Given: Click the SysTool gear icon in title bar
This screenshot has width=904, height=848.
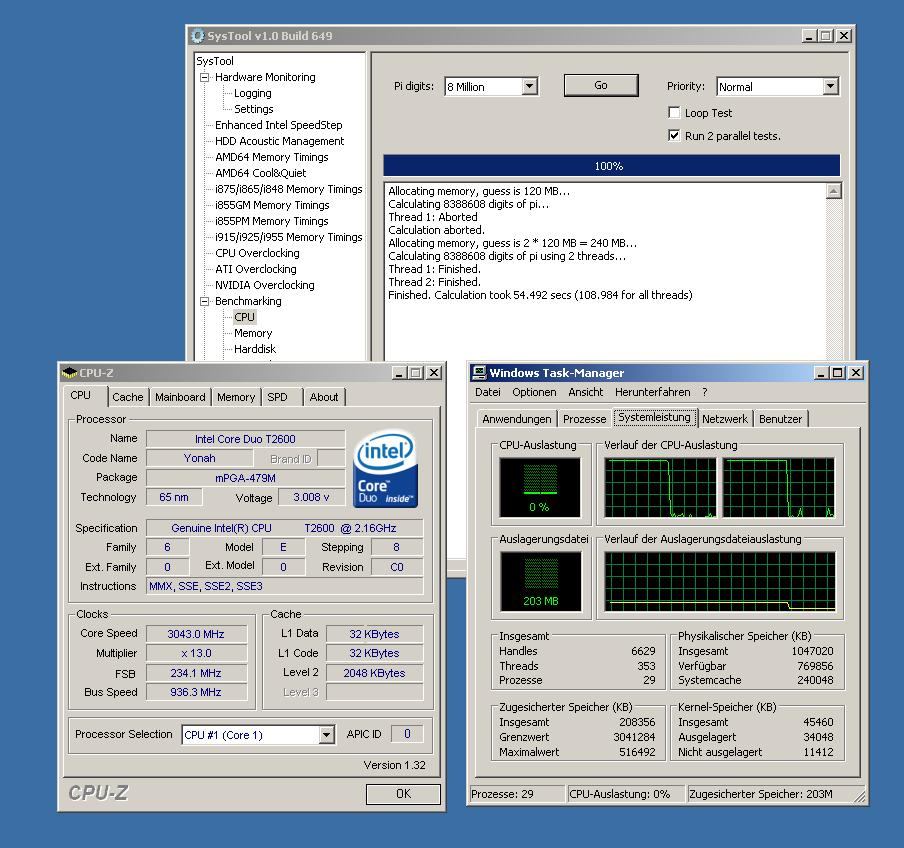Looking at the screenshot, I should pos(197,36).
